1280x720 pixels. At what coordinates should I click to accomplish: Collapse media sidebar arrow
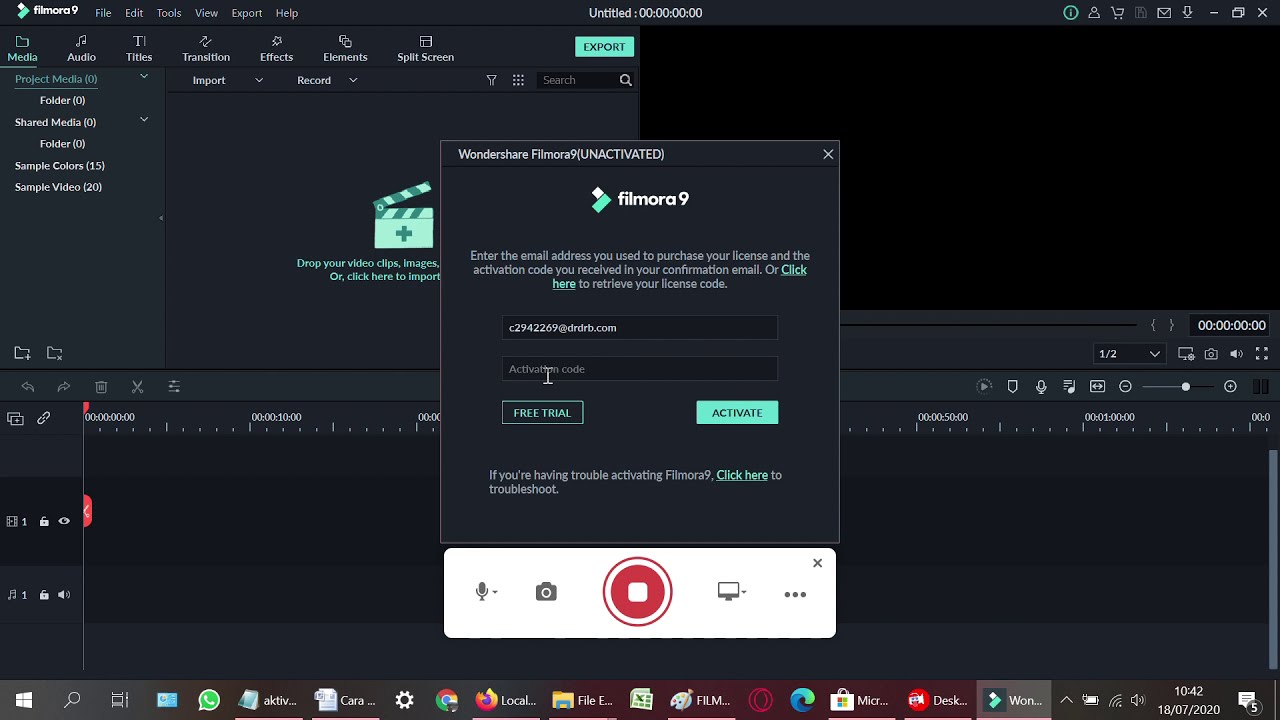pos(161,218)
